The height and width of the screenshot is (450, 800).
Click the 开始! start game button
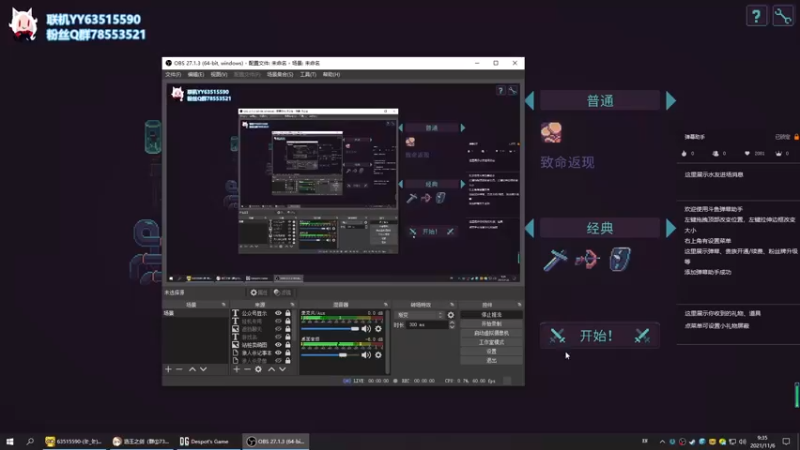click(600, 335)
